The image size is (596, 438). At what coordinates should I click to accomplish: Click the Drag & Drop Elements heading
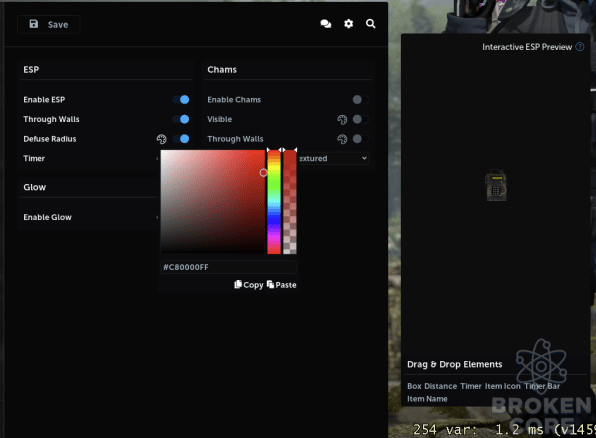pos(455,364)
